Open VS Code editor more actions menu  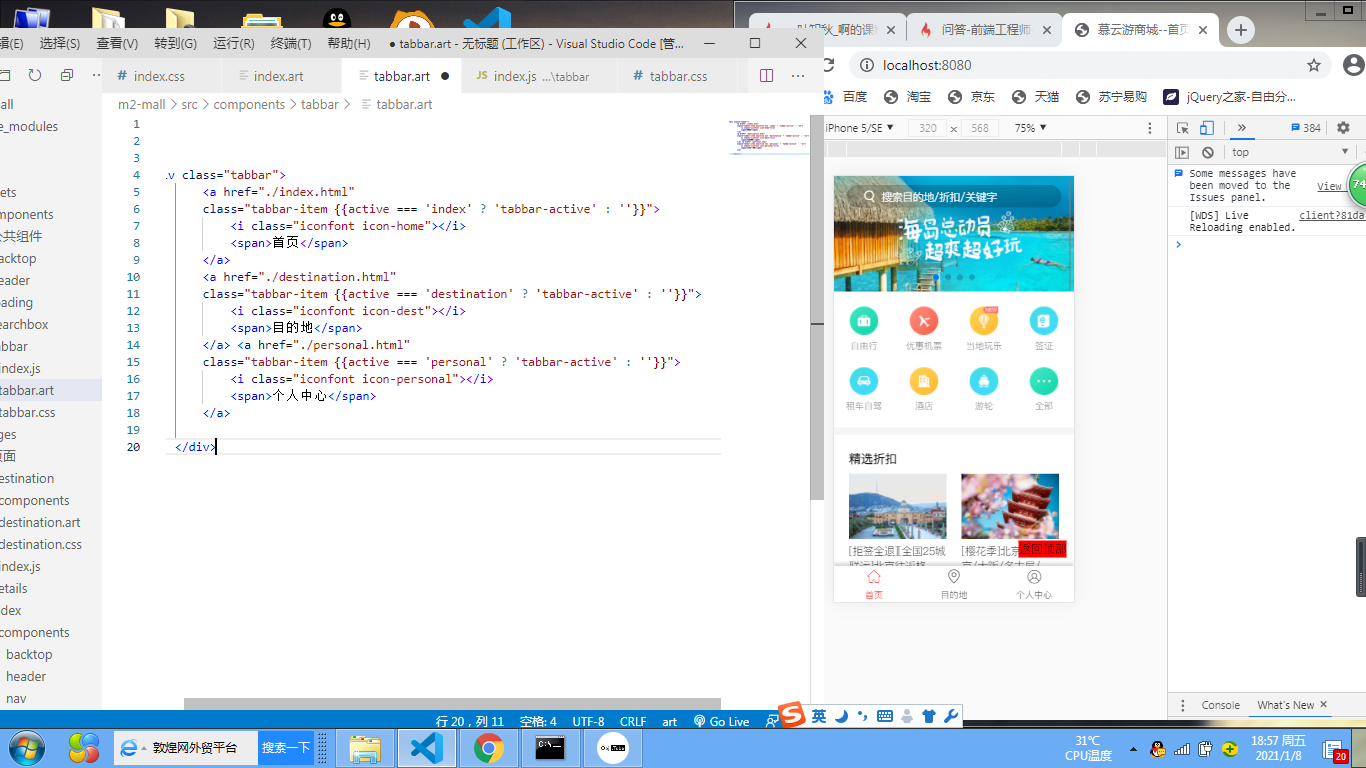tap(798, 76)
